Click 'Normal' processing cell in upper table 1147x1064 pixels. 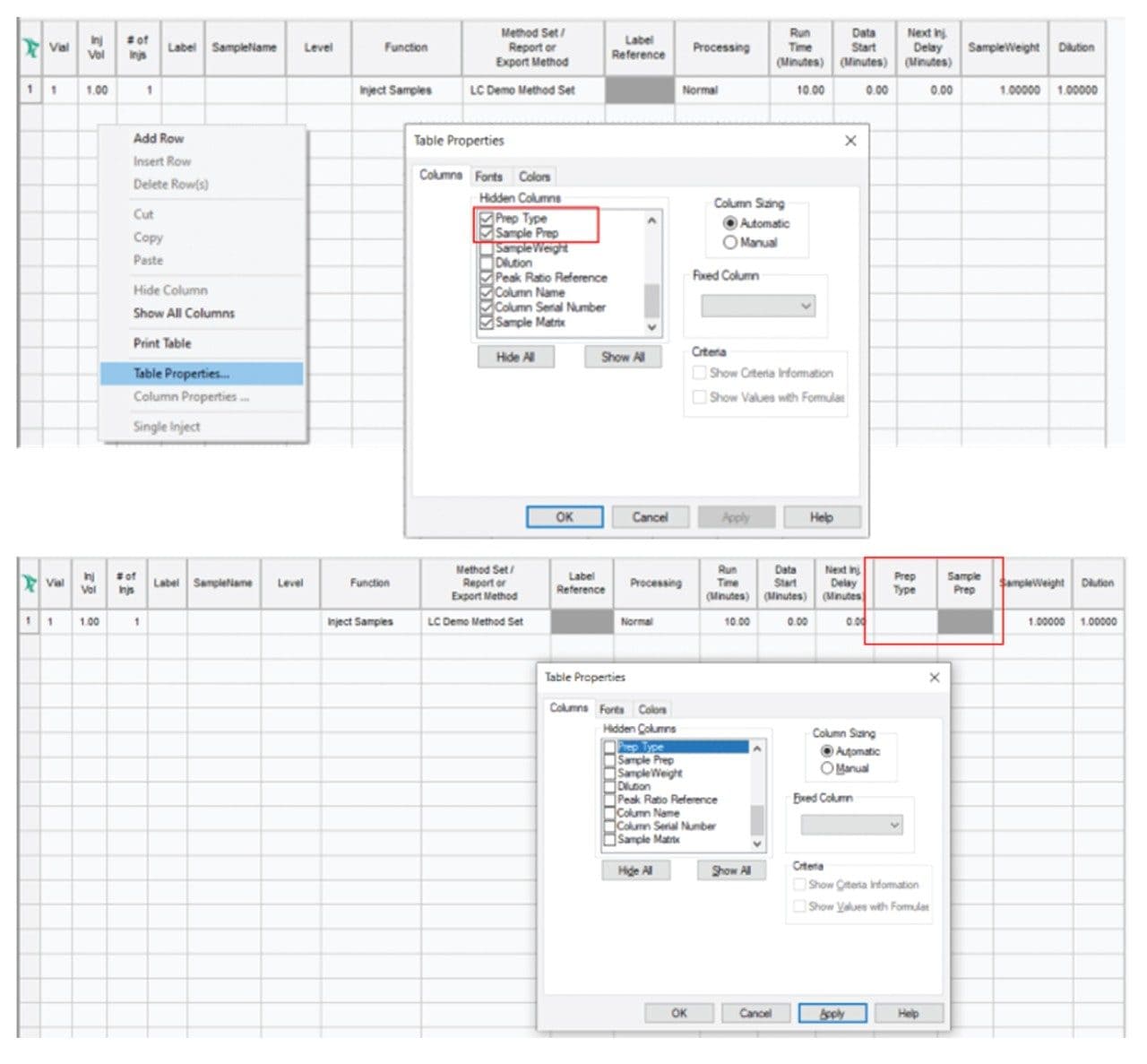point(721,90)
